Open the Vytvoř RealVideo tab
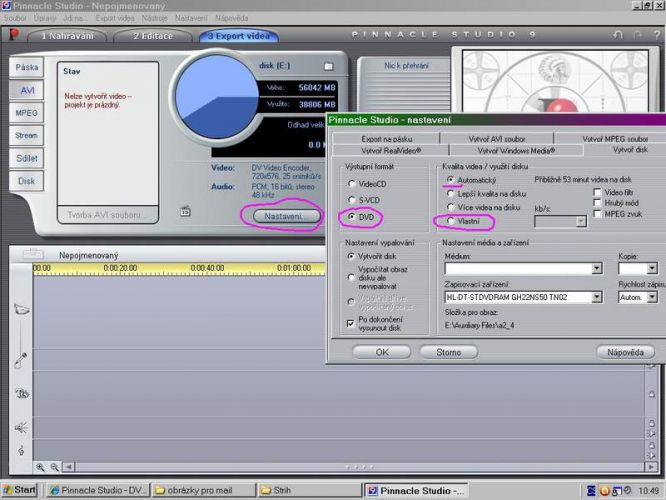This screenshot has height=500, width=666. 391,150
